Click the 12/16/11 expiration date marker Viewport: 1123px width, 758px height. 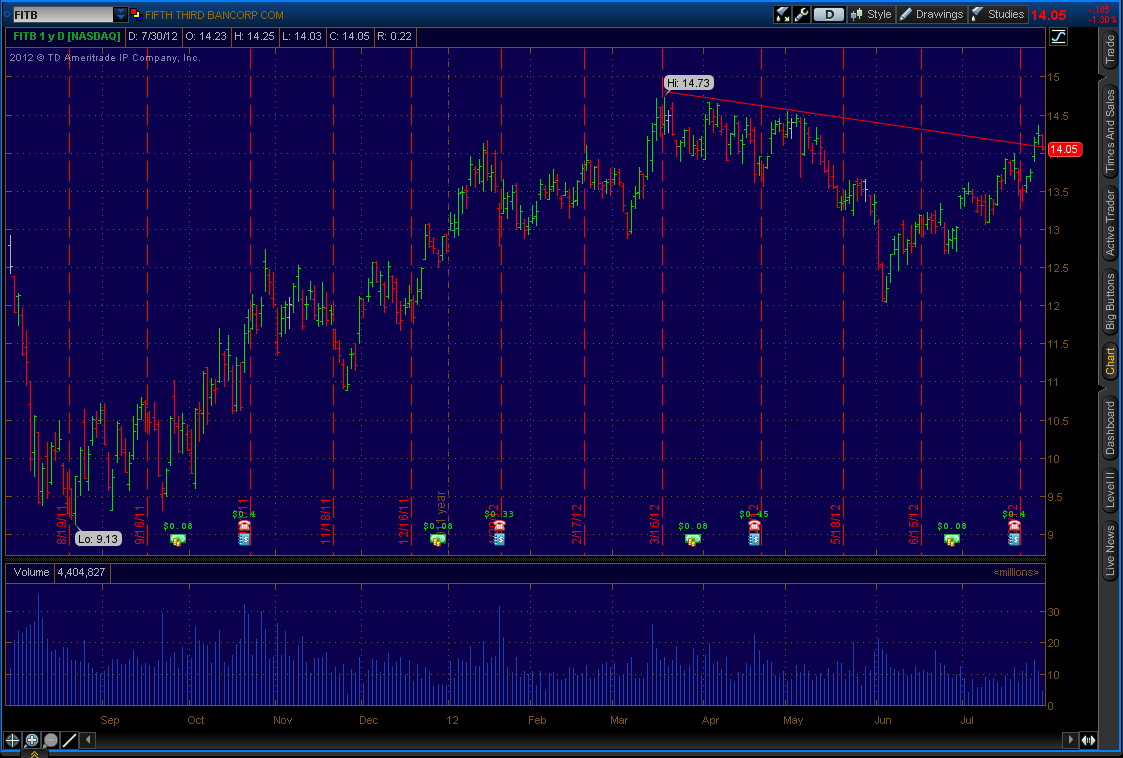click(404, 521)
